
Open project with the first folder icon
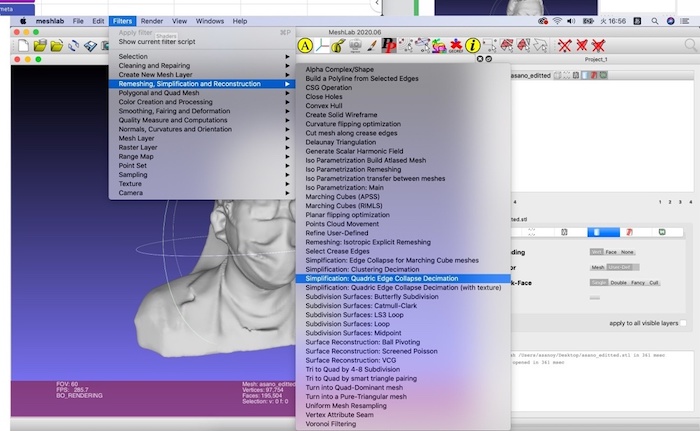click(x=40, y=46)
